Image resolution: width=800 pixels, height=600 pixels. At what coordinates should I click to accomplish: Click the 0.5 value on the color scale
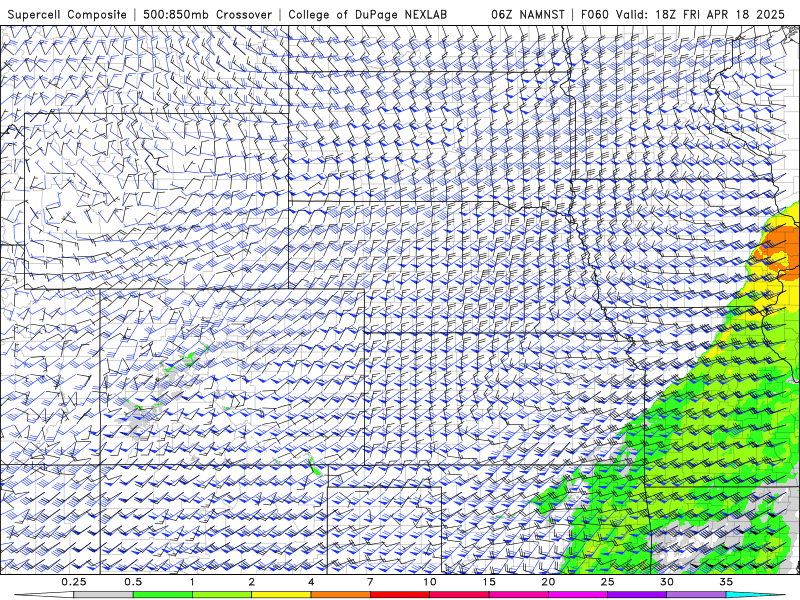[133, 582]
